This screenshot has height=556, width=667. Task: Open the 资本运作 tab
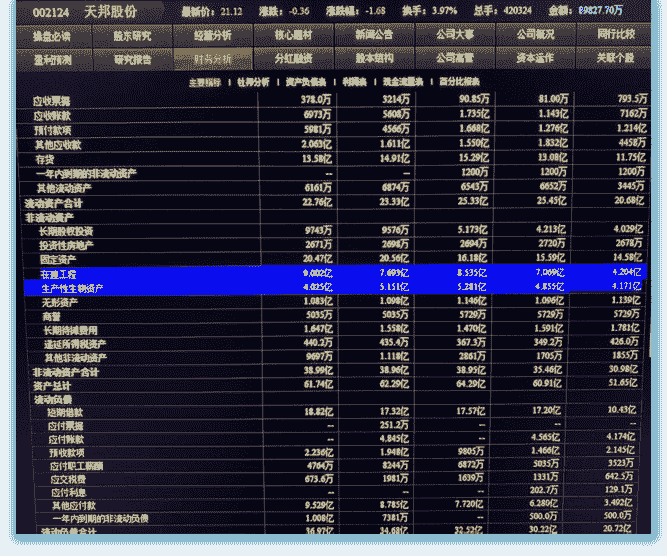(x=534, y=58)
